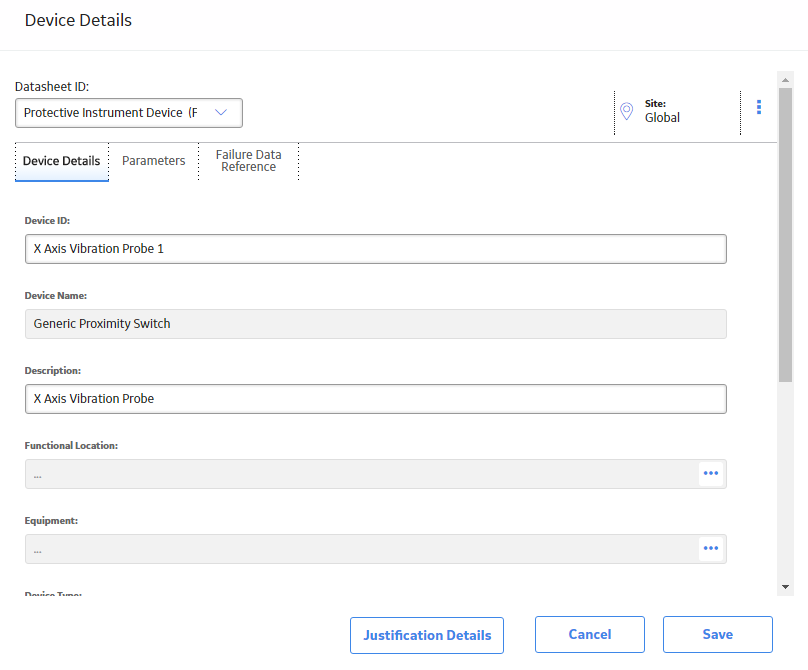Focus the Description input field
Viewport: 808px width, 670px height.
pos(376,399)
